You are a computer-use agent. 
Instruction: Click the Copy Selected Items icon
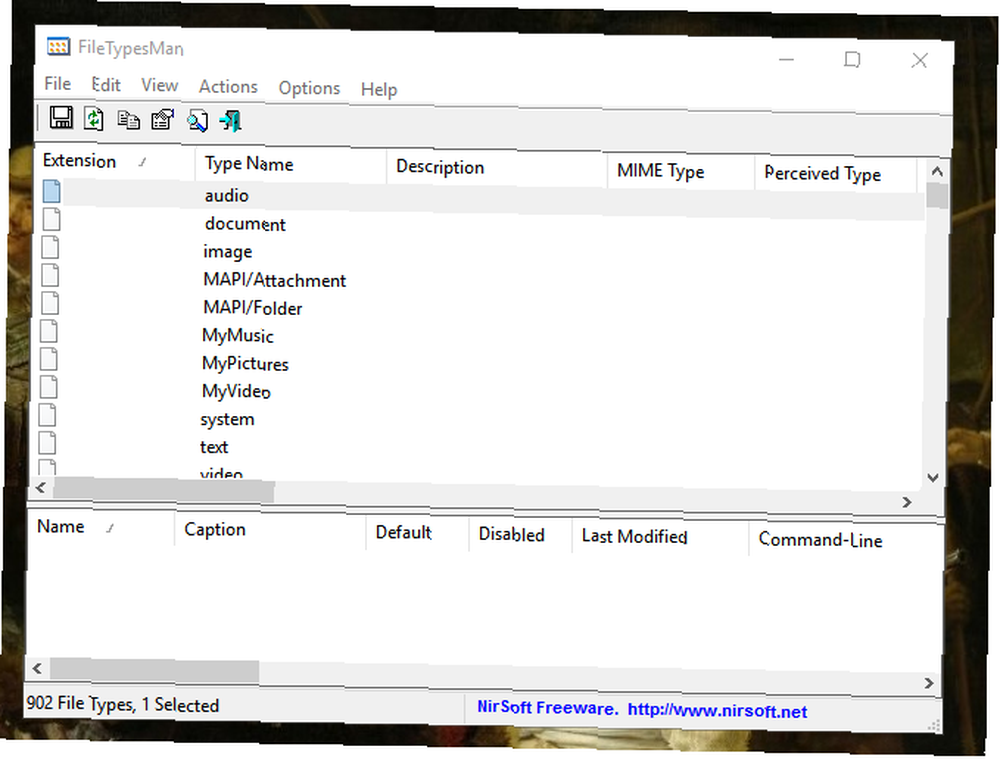click(x=129, y=120)
